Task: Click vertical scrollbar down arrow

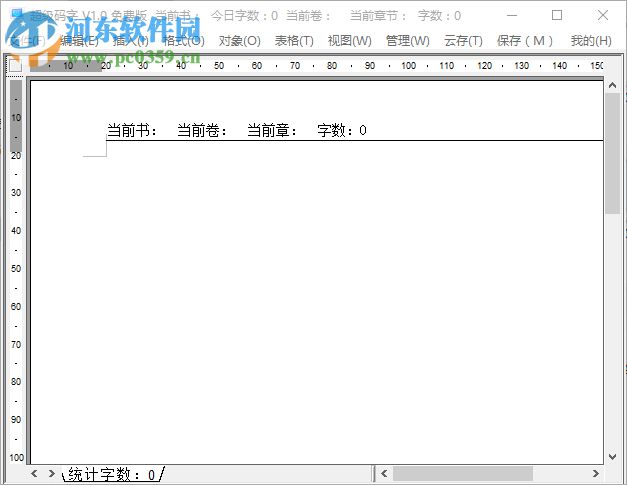Action: 612,456
